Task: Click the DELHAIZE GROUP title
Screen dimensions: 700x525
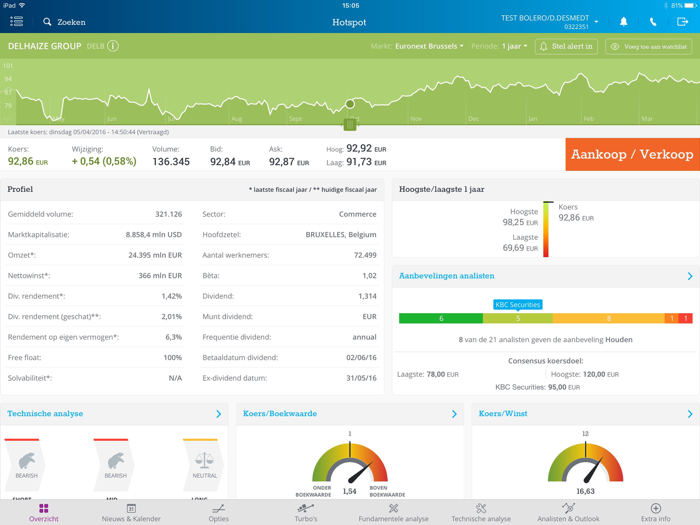Action: tap(45, 46)
